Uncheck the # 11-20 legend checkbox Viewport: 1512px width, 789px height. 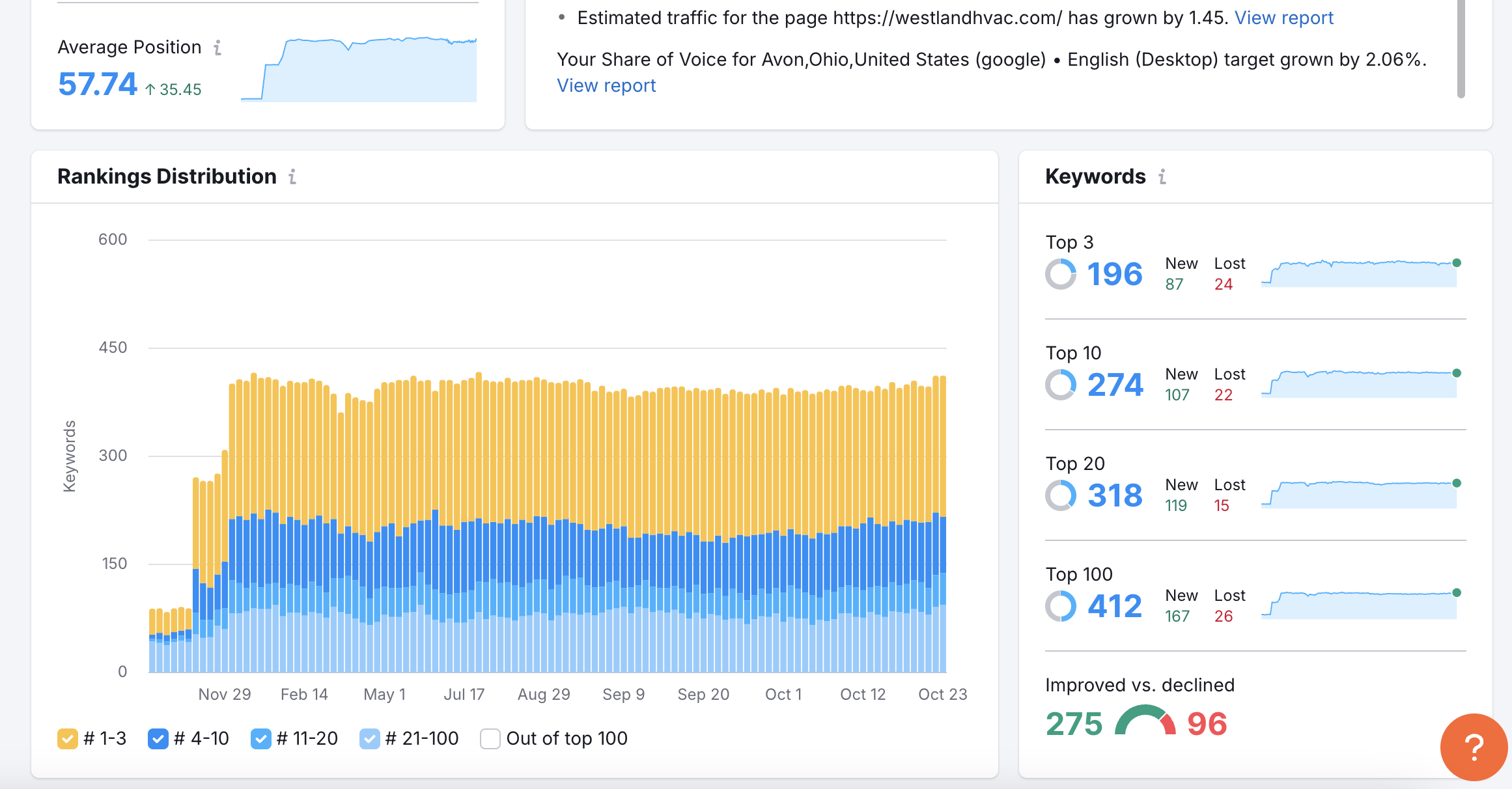coord(261,739)
